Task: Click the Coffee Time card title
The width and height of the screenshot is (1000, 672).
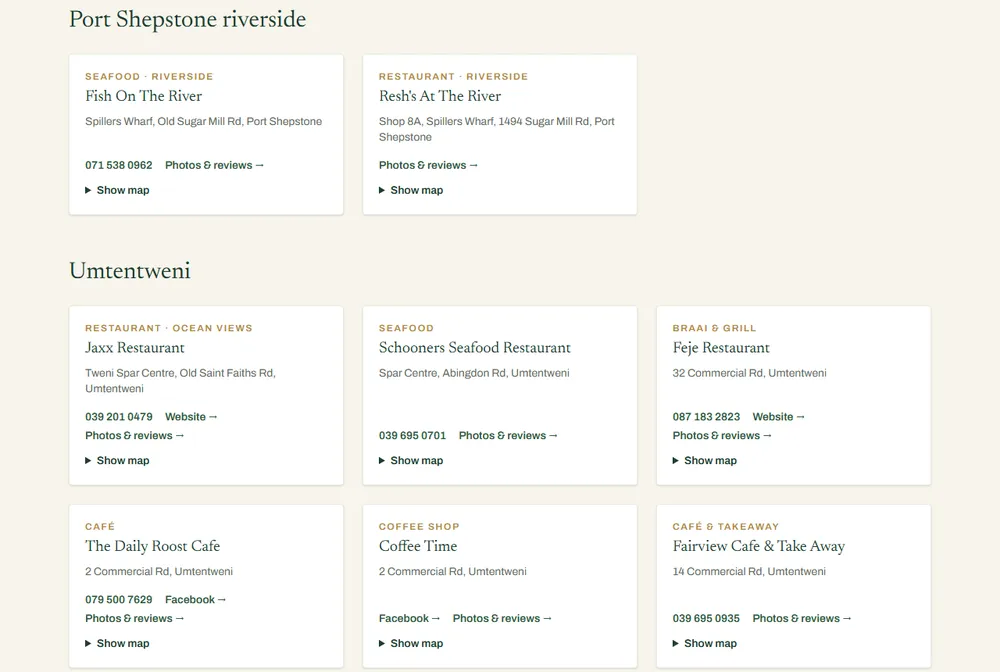Action: (418, 546)
